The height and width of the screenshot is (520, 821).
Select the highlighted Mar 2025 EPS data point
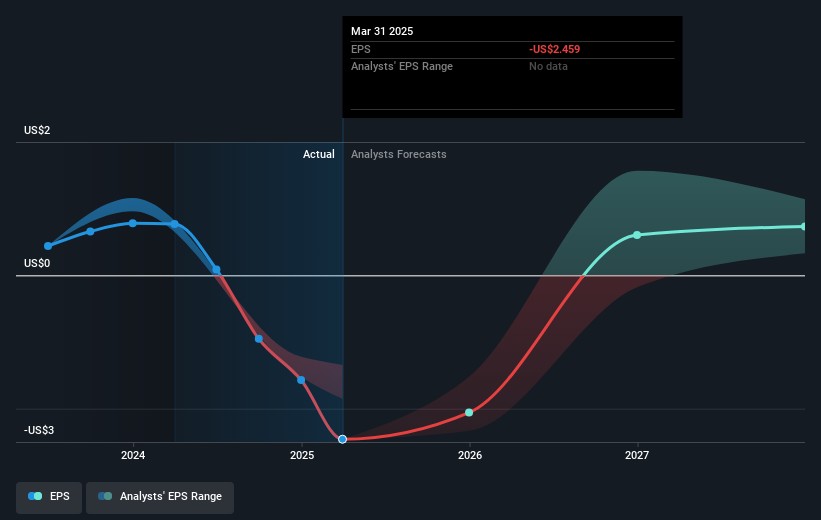pos(343,439)
